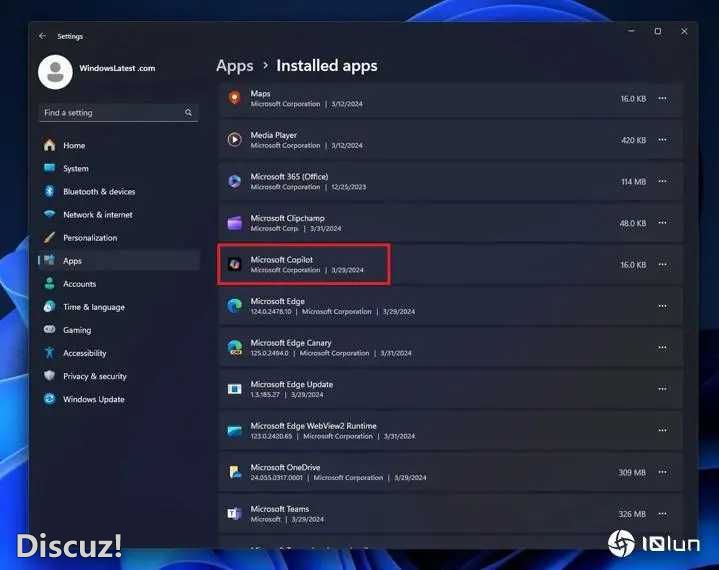The height and width of the screenshot is (570, 719).
Task: Click the 326 MB size value
Action: pos(632,514)
